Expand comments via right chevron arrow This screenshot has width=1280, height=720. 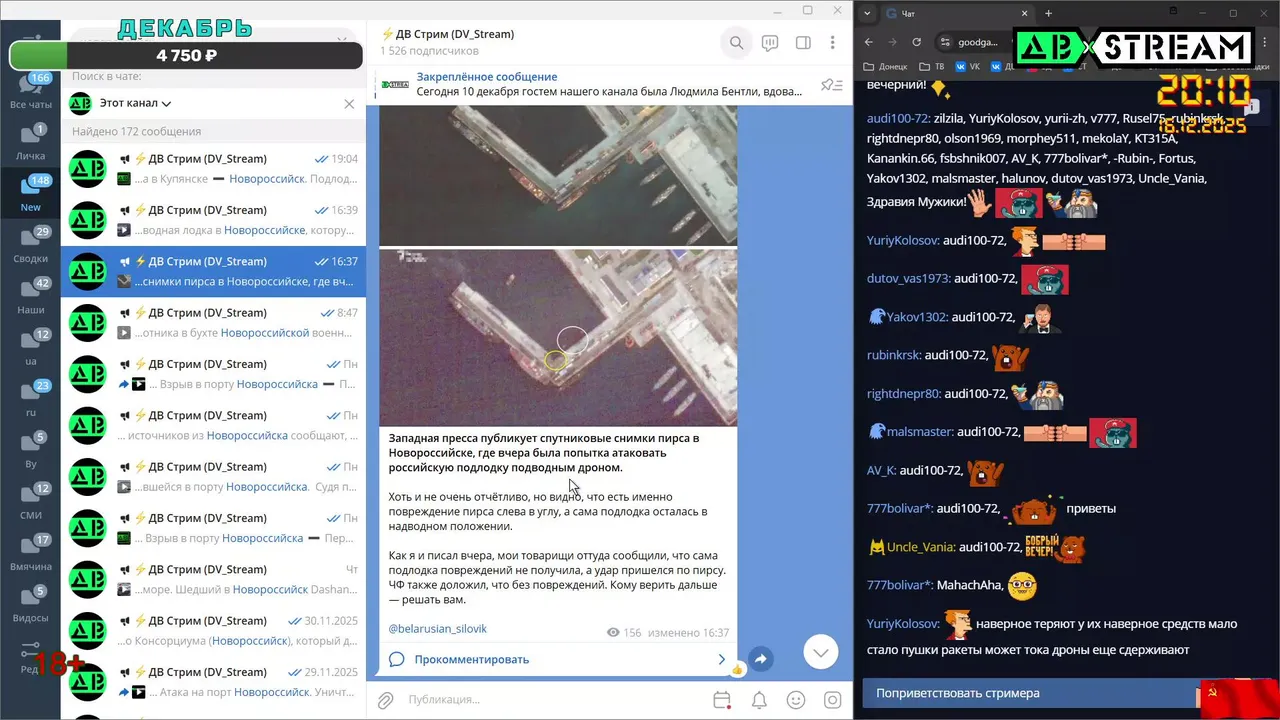pos(722,659)
